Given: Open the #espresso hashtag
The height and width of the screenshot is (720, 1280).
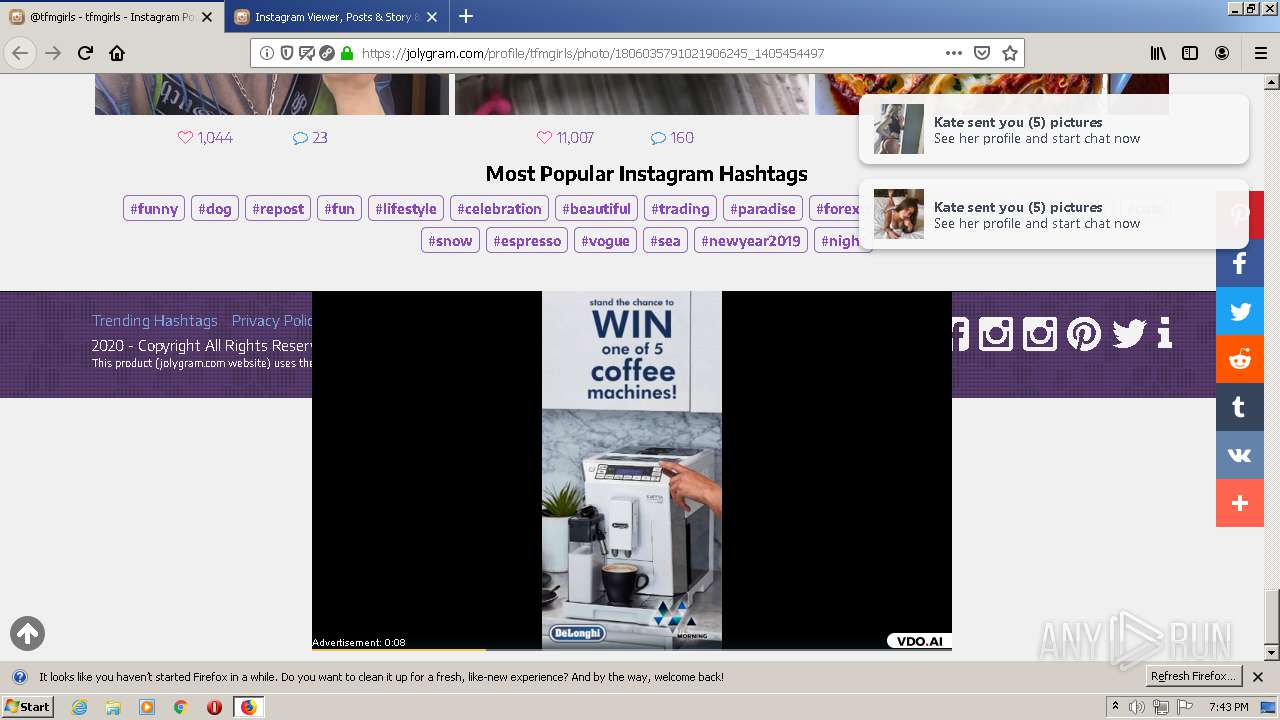Looking at the screenshot, I should tap(527, 240).
